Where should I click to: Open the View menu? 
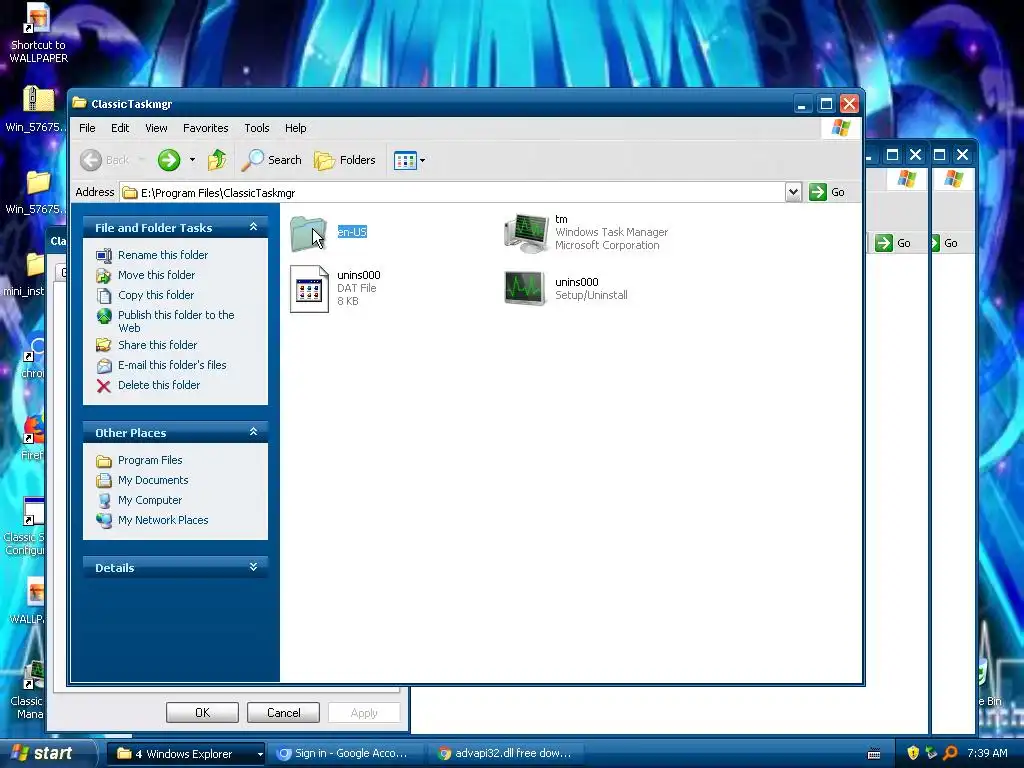156,128
